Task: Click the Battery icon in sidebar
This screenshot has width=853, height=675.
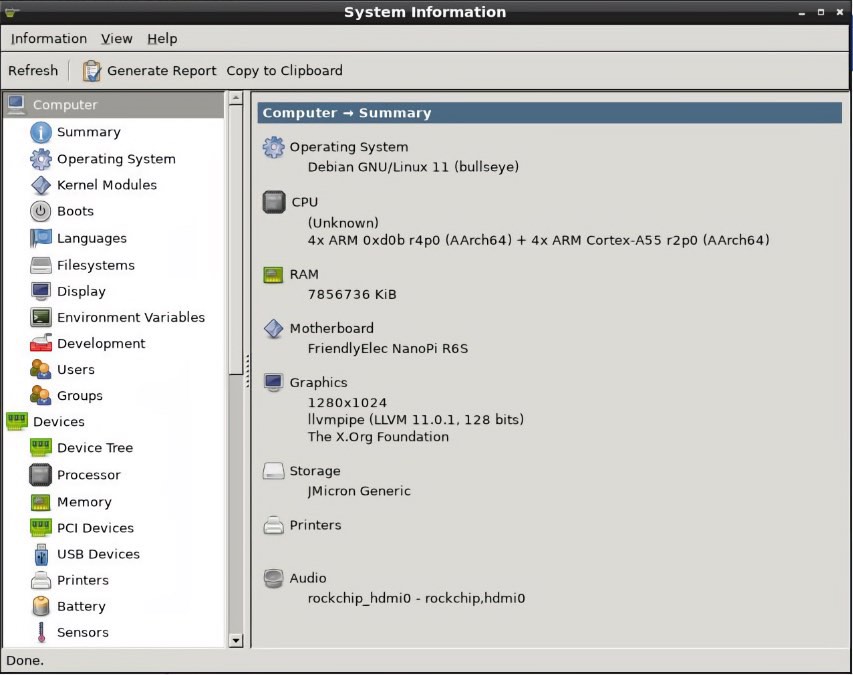Action: tap(41, 606)
